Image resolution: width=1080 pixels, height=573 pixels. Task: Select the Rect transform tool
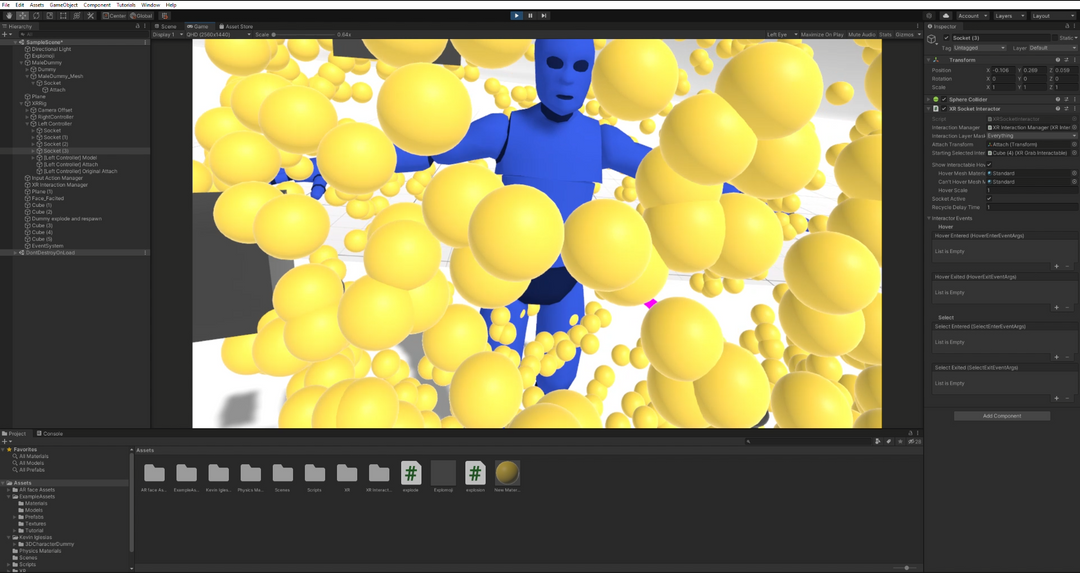tap(63, 16)
